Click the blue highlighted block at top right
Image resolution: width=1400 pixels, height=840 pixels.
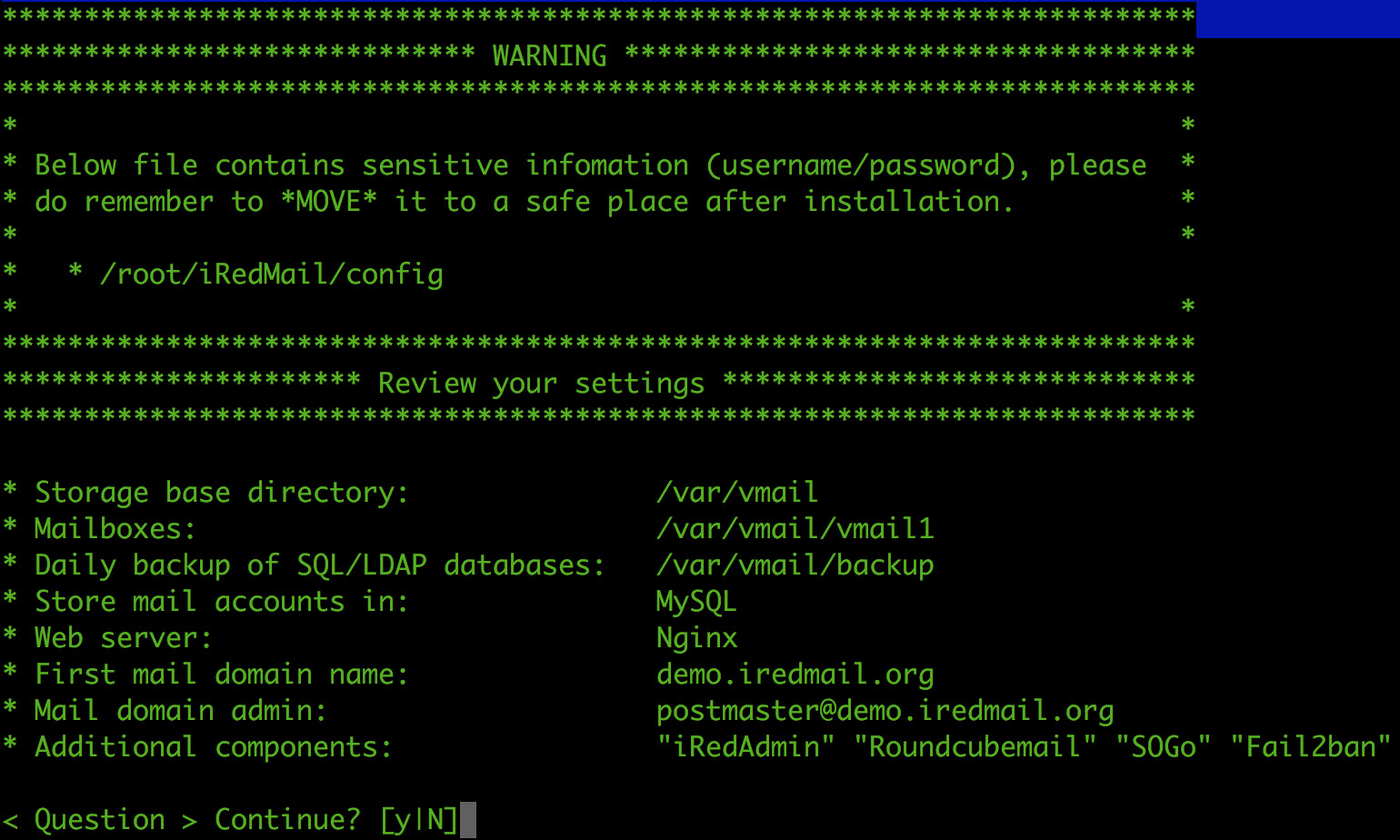[x=1297, y=19]
